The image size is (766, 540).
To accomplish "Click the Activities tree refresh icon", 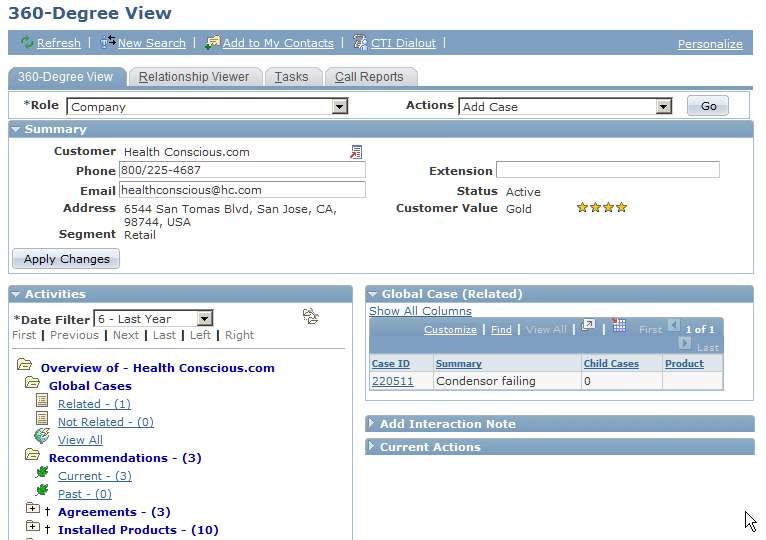I will (311, 316).
